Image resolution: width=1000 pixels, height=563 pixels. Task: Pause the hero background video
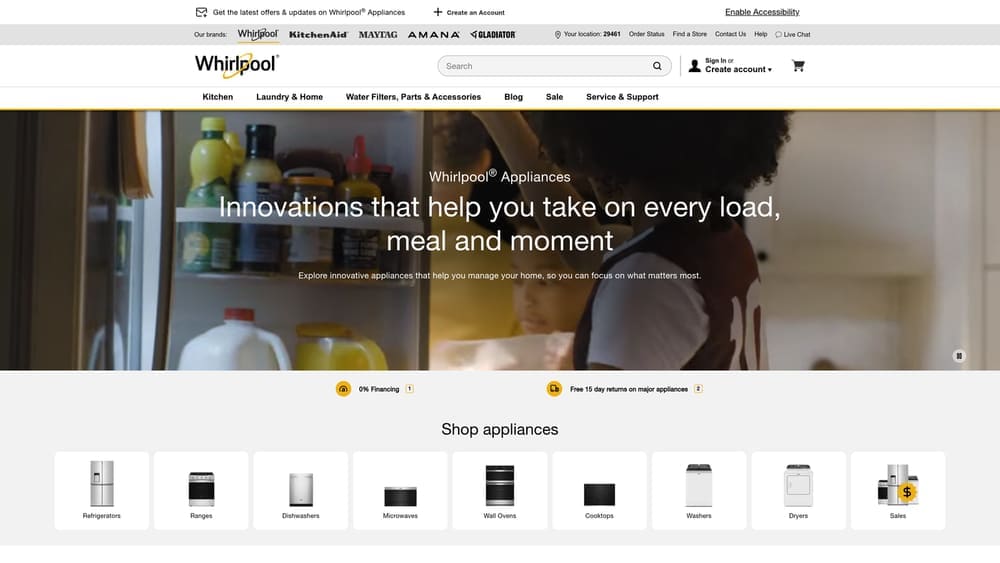(x=958, y=355)
